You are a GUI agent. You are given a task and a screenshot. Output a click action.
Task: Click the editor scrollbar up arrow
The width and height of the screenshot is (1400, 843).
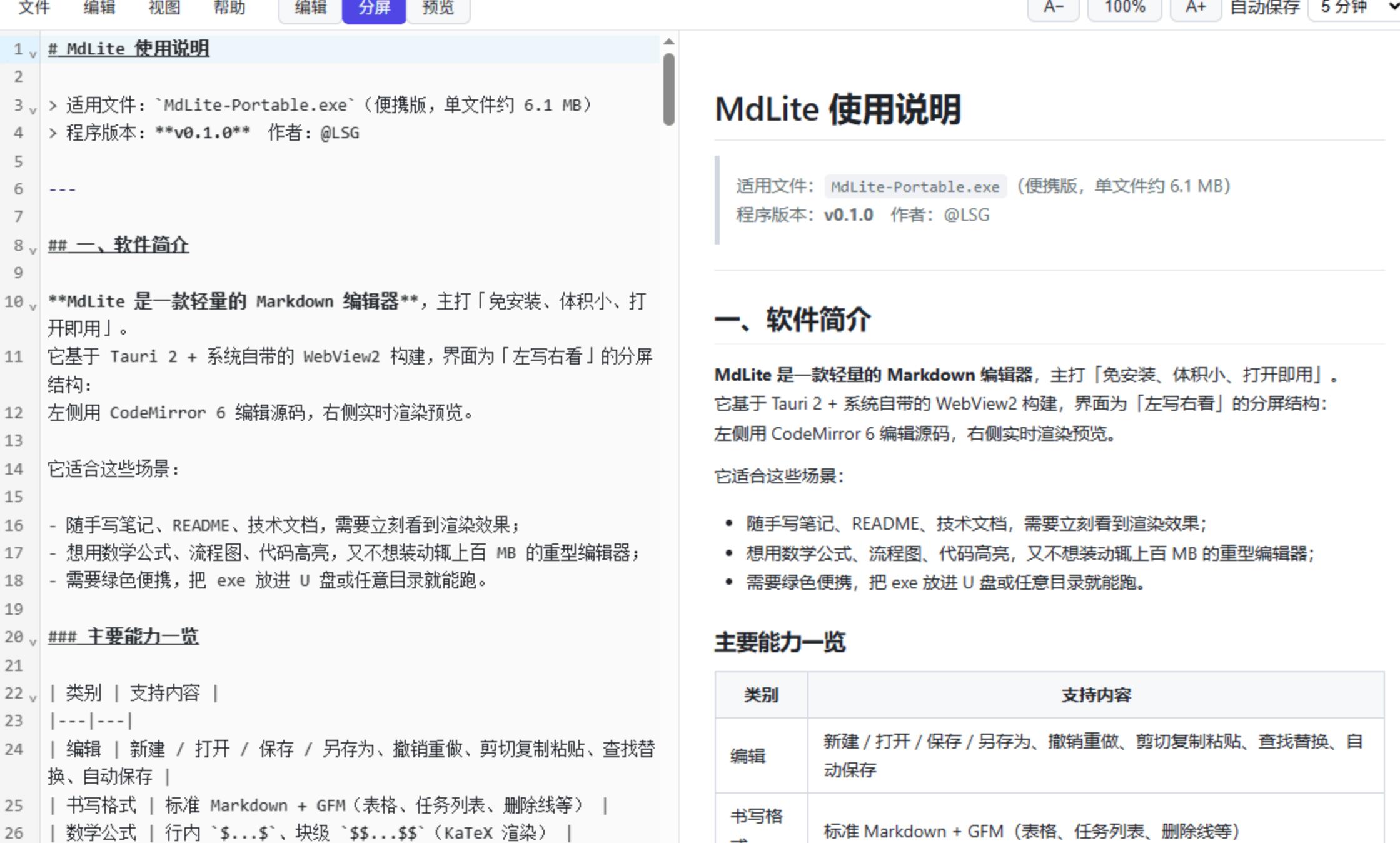(668, 42)
